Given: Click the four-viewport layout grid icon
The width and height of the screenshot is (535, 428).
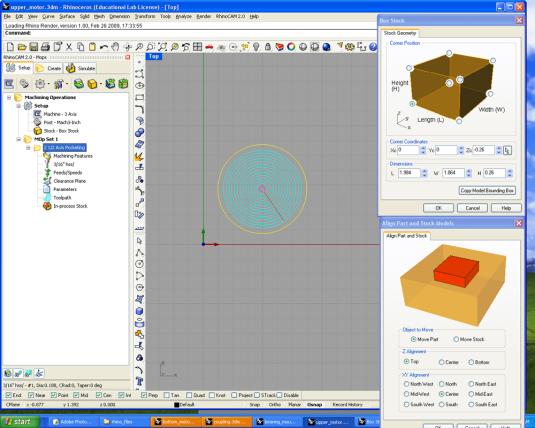Looking at the screenshot, I should coord(198,47).
